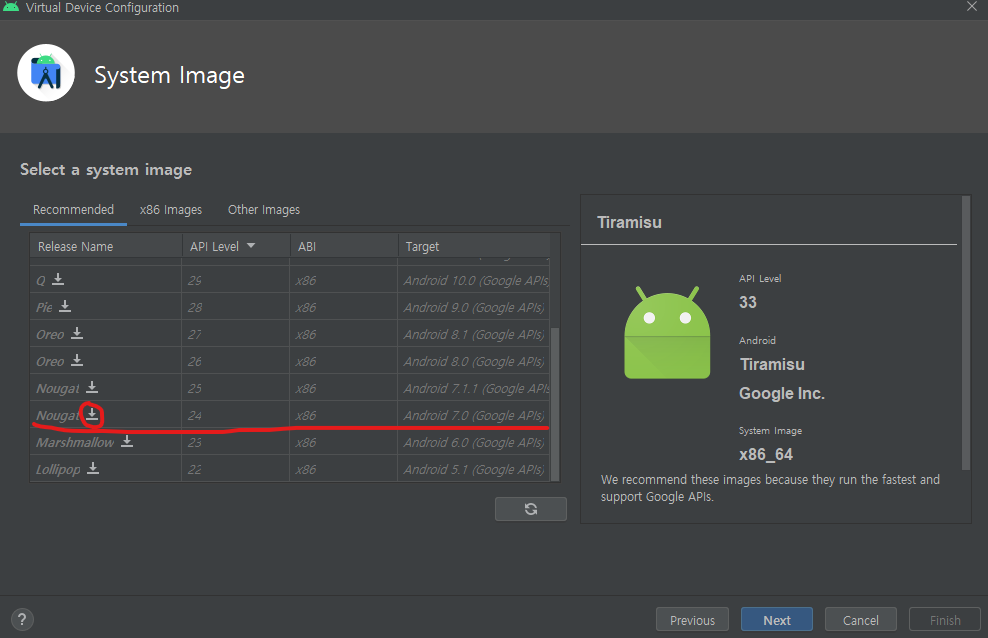The height and width of the screenshot is (638, 988).
Task: Click API level 27 cell
Action: [x=236, y=334]
